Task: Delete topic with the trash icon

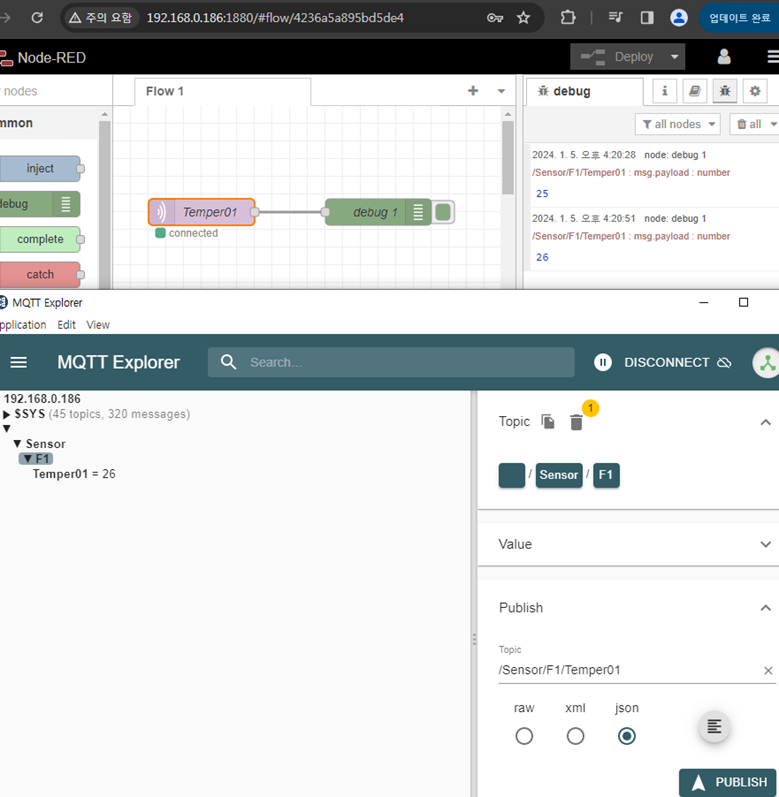Action: 576,422
